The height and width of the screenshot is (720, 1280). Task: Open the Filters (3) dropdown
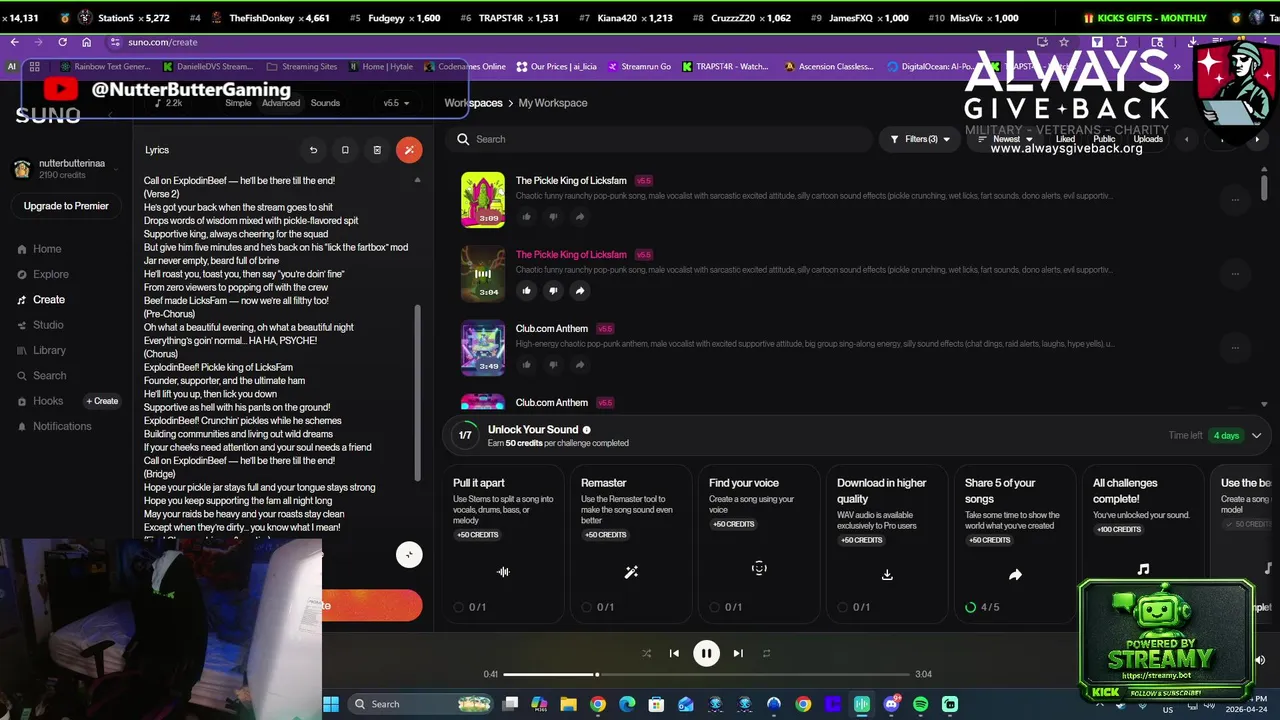(x=920, y=139)
